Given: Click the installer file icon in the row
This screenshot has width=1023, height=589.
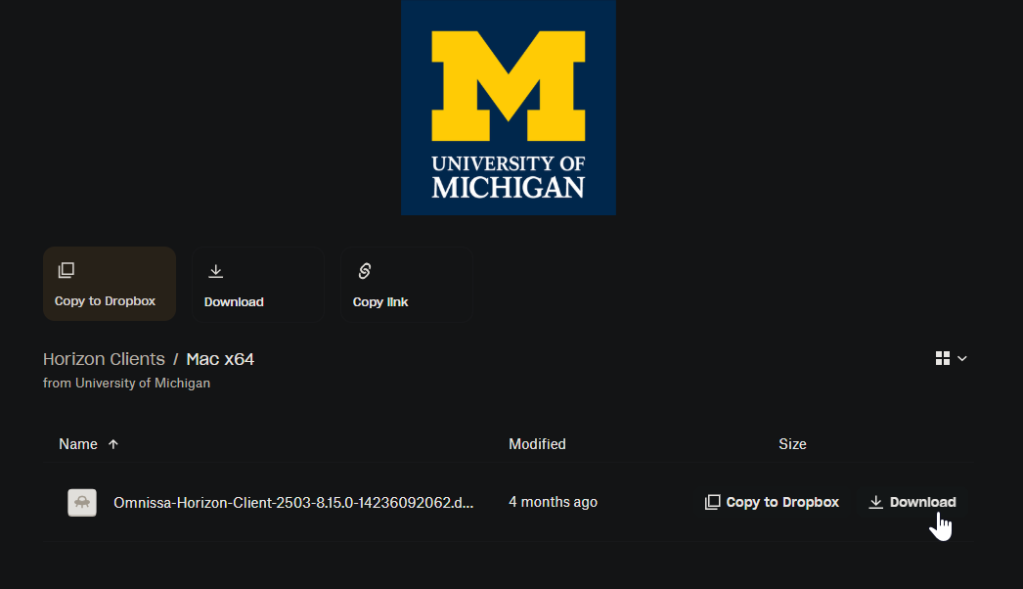Looking at the screenshot, I should 82,502.
